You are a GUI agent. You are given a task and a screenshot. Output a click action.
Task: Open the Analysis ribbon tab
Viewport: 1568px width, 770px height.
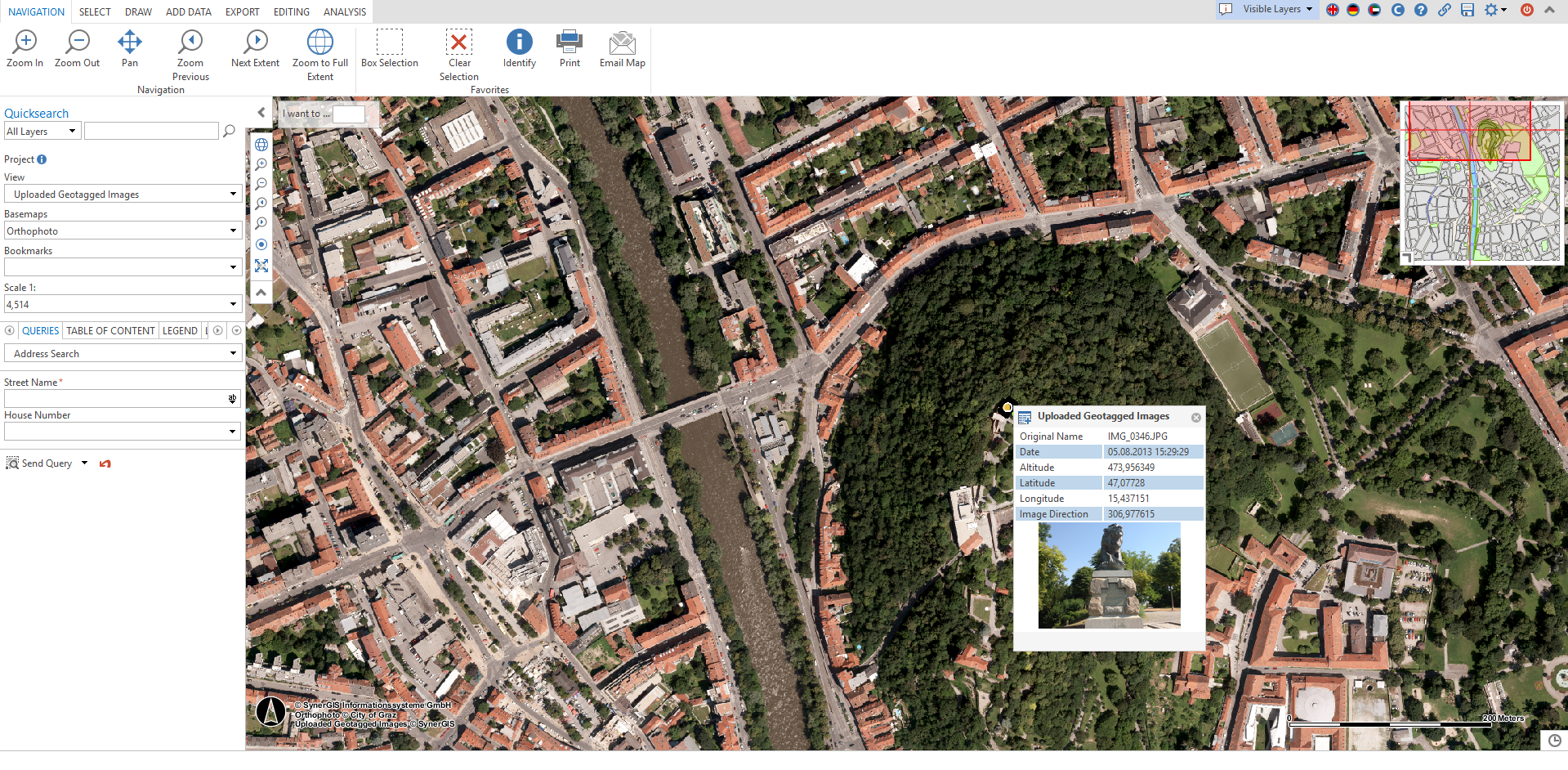point(344,11)
